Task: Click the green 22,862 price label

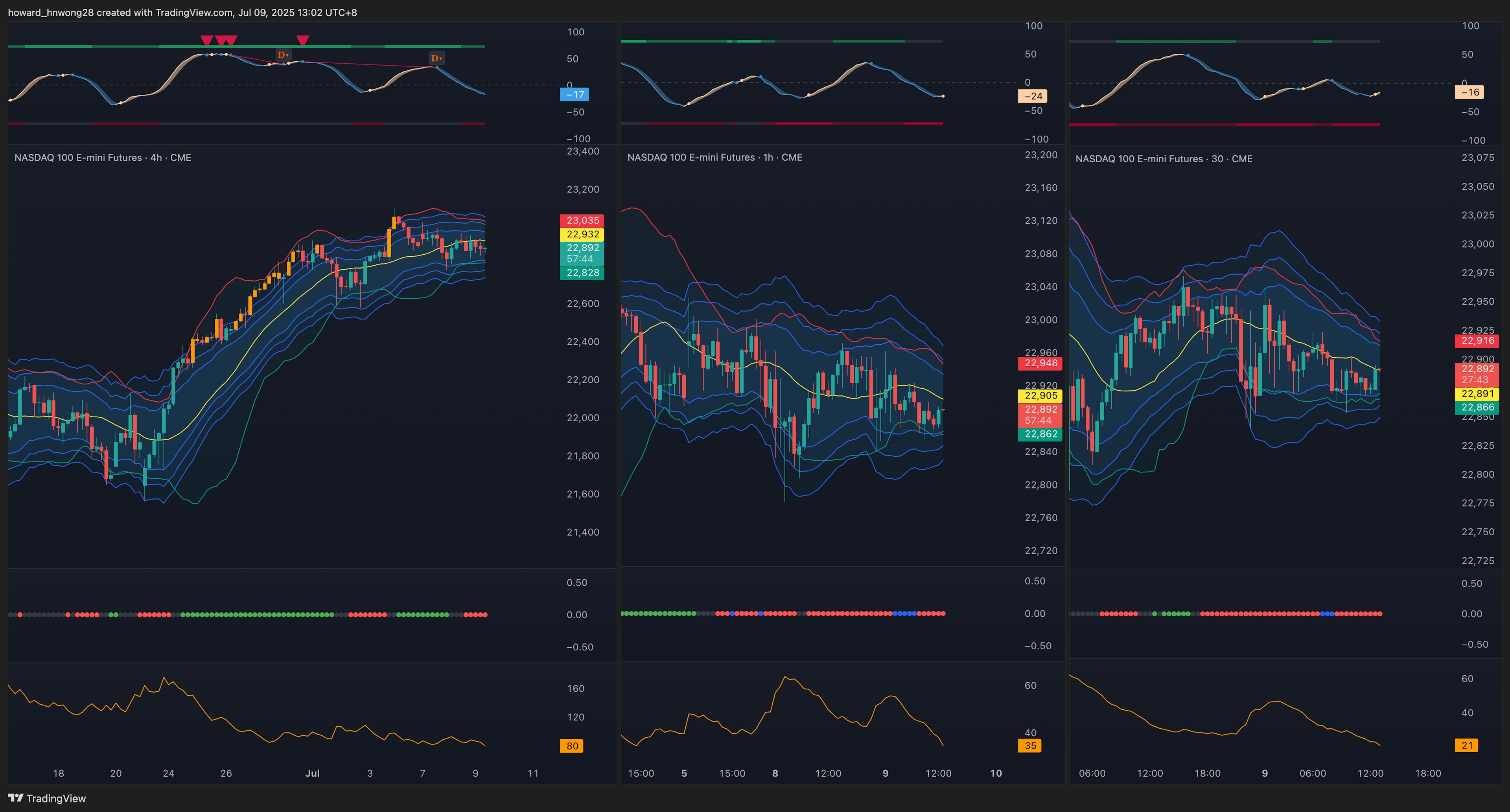Action: [x=1040, y=434]
